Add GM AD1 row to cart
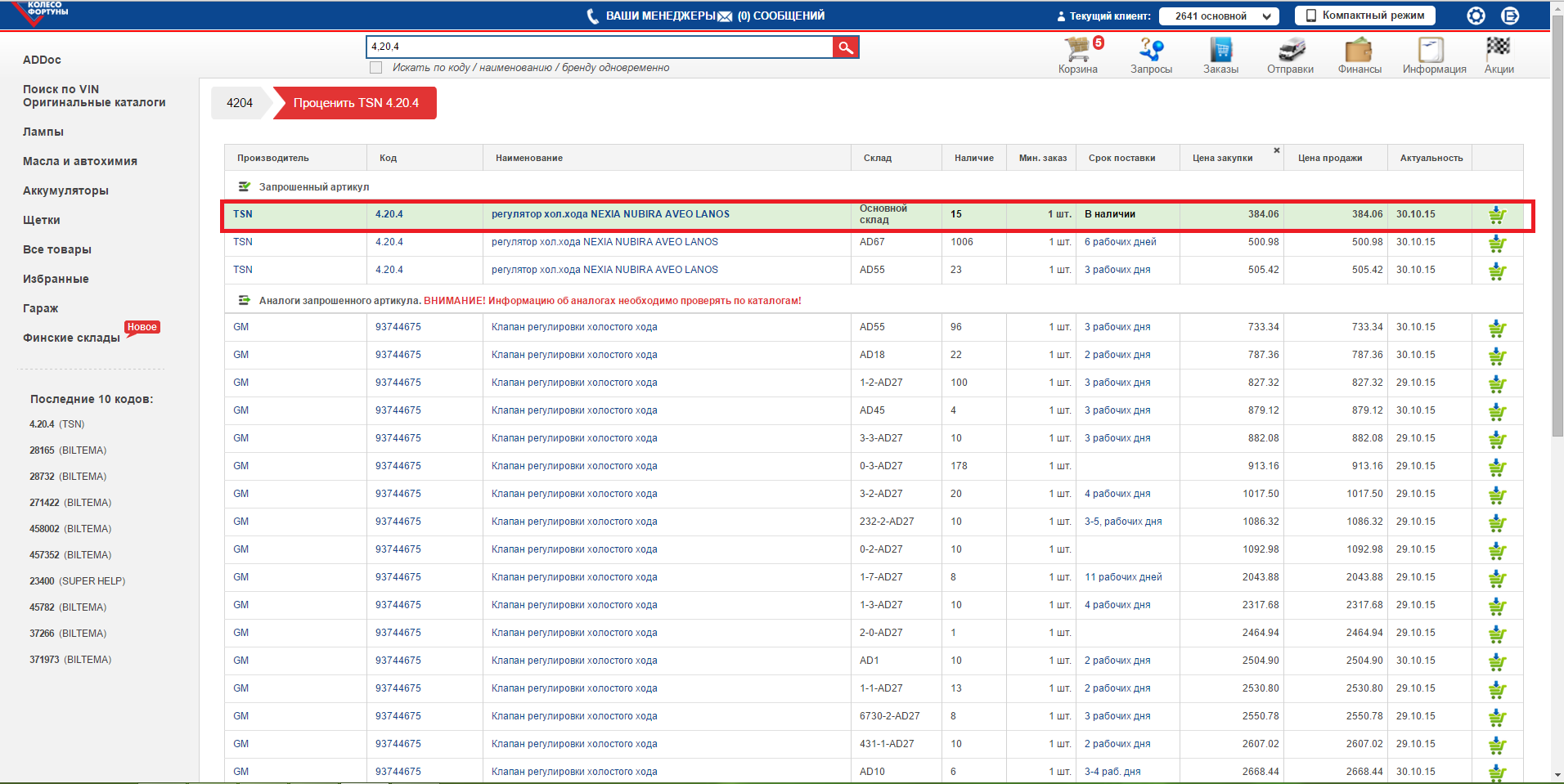The width and height of the screenshot is (1564, 784). pyautogui.click(x=1497, y=662)
